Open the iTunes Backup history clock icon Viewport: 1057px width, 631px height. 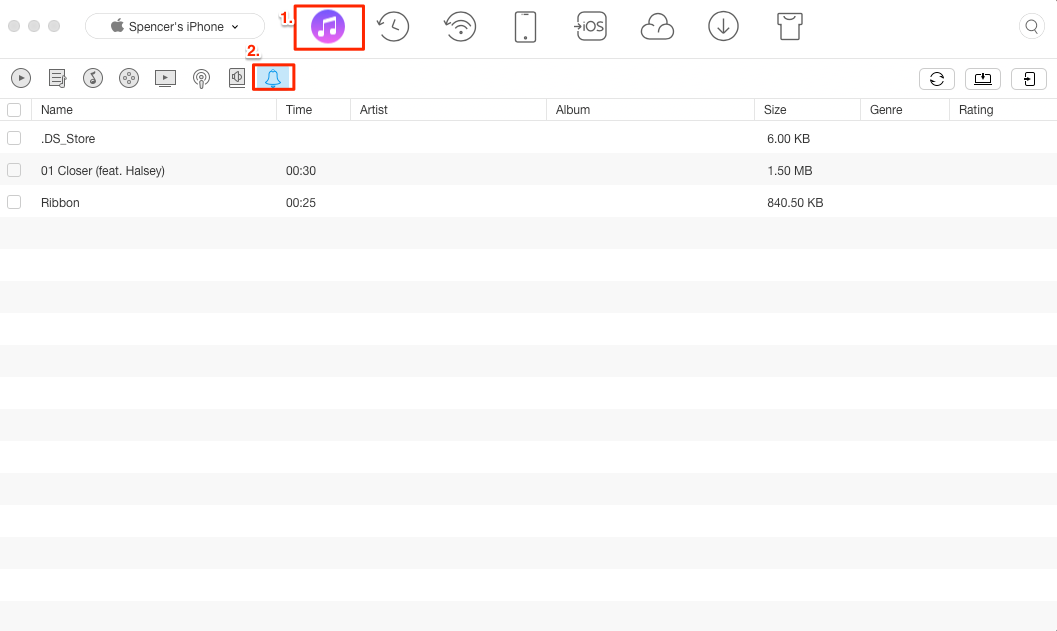tap(393, 27)
